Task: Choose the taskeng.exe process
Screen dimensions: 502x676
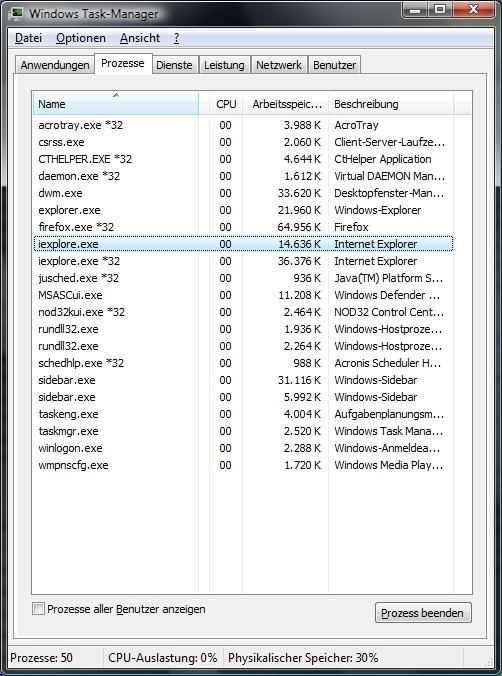Action: pos(243,414)
